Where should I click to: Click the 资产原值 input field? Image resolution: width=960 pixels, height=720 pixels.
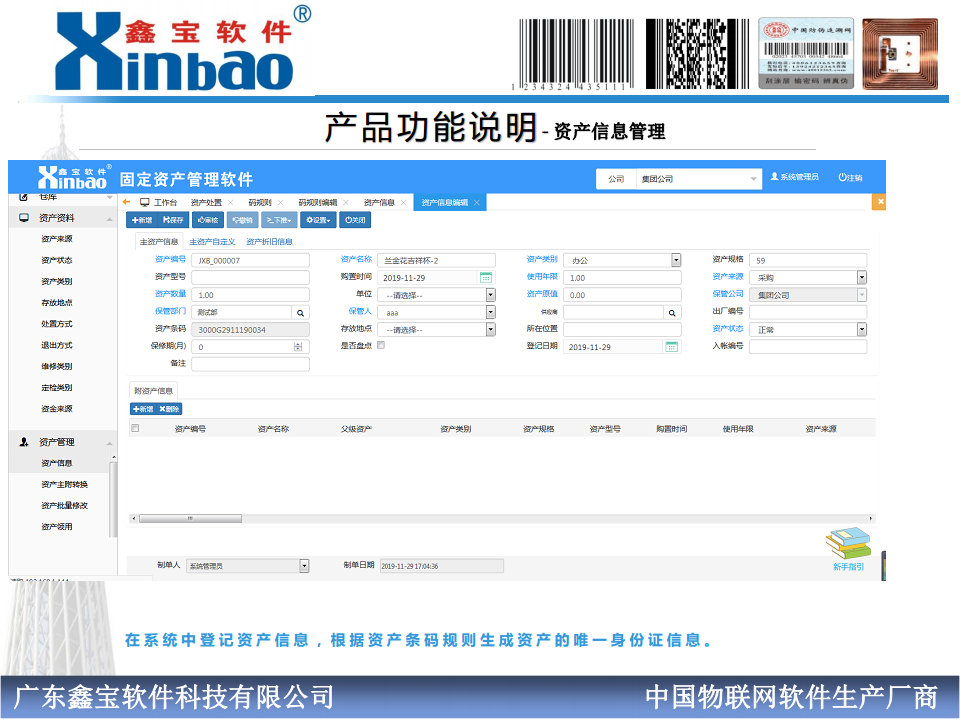pos(622,294)
